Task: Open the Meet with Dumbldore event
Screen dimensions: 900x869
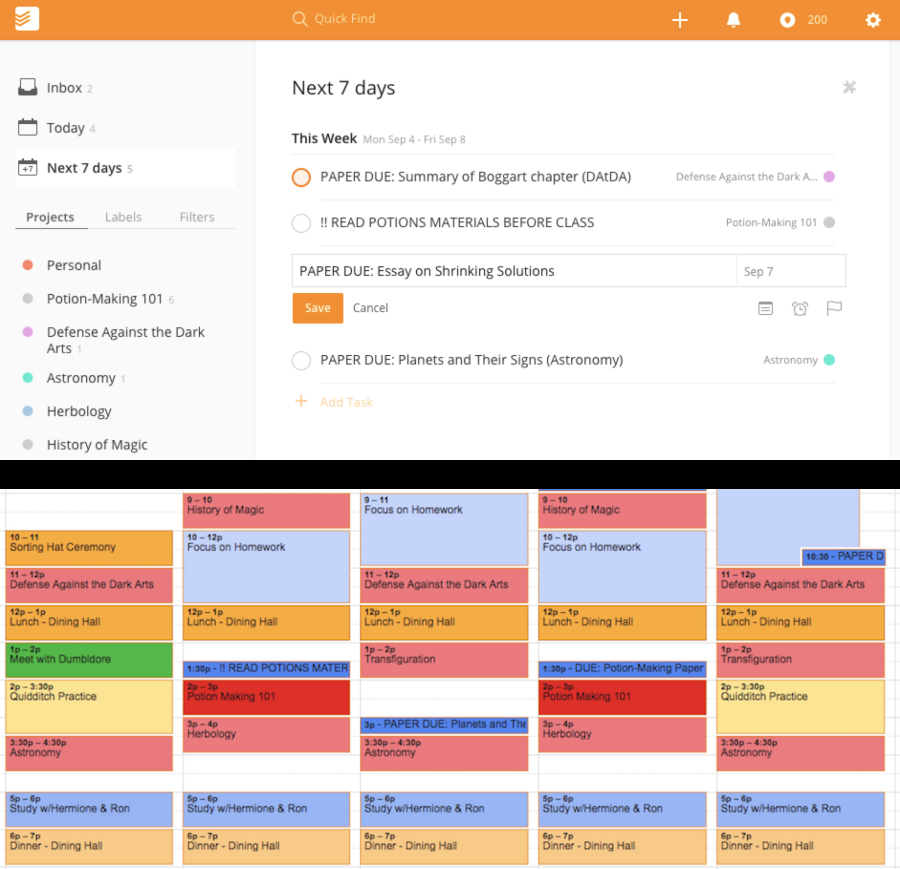Action: (89, 659)
